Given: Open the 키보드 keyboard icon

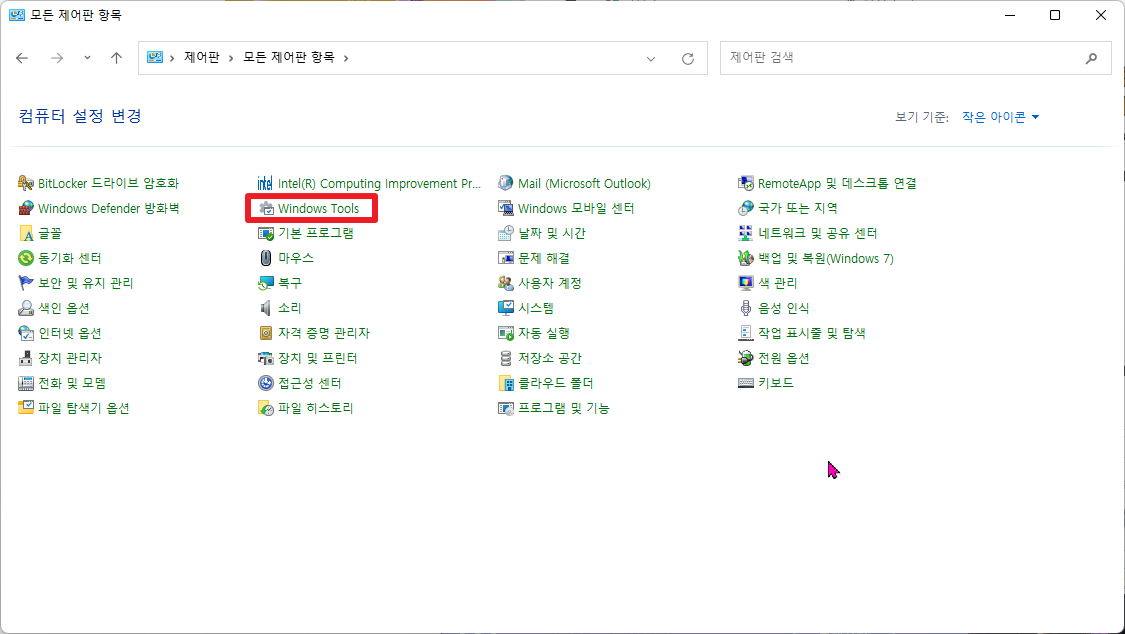Looking at the screenshot, I should [746, 383].
